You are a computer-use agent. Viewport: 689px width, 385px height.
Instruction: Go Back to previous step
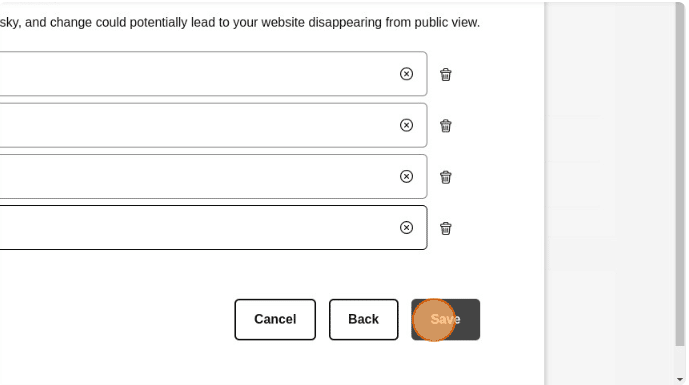(x=363, y=320)
